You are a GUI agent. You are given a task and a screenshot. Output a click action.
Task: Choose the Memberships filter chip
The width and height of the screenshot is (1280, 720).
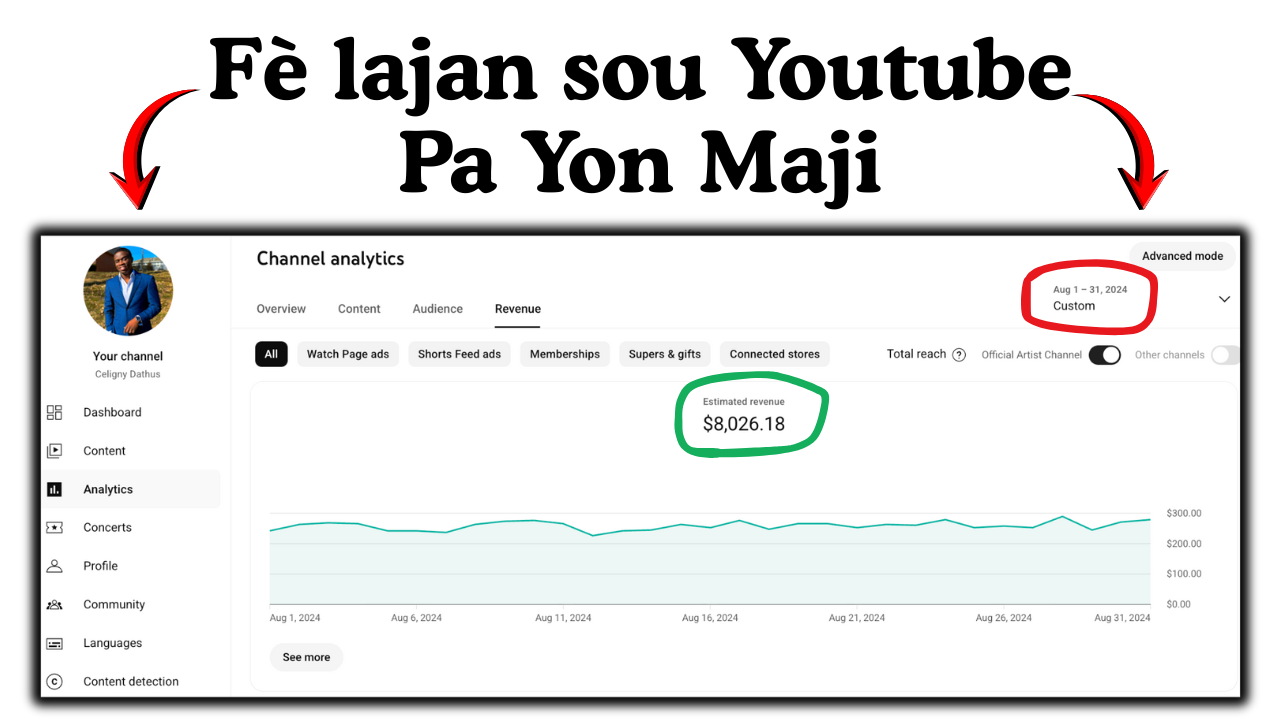click(565, 354)
